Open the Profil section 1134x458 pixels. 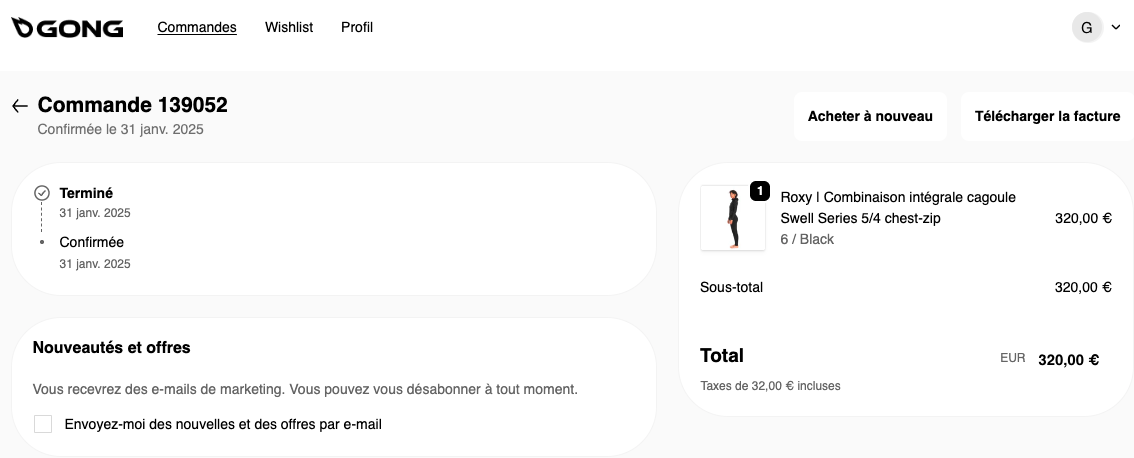tap(357, 28)
